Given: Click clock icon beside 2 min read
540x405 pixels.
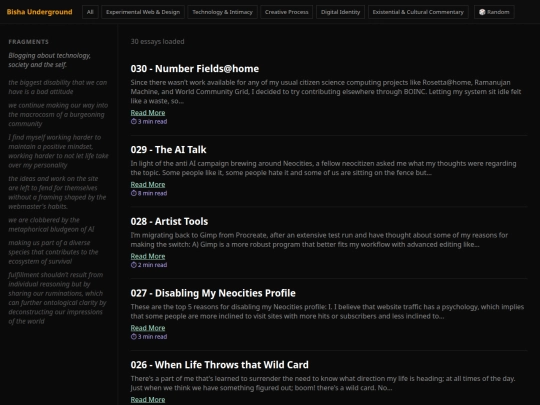Looking at the screenshot, I should click(134, 265).
